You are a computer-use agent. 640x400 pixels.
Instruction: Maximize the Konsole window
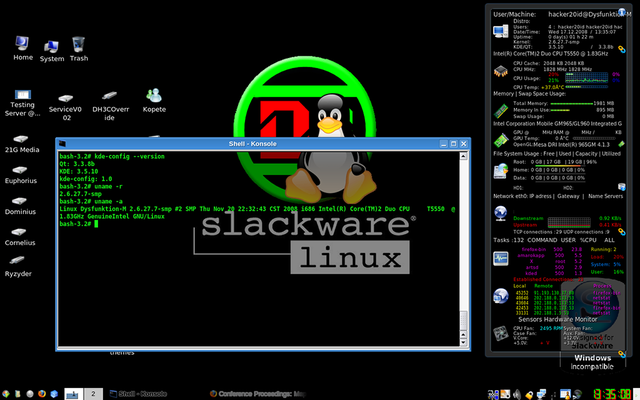[x=453, y=144]
